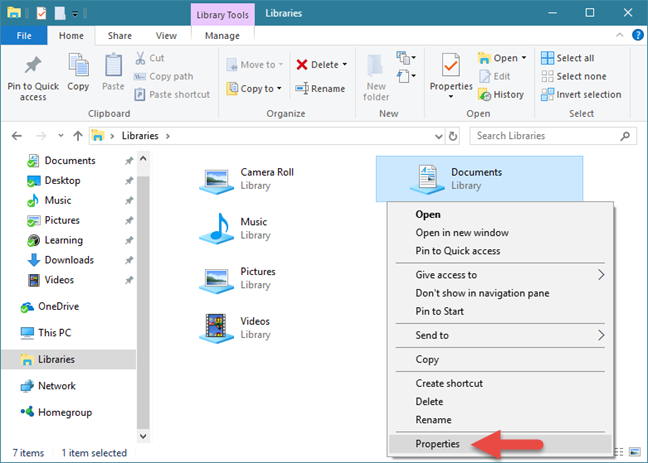Image resolution: width=648 pixels, height=463 pixels.
Task: Select the Copy path command
Action: point(164,76)
